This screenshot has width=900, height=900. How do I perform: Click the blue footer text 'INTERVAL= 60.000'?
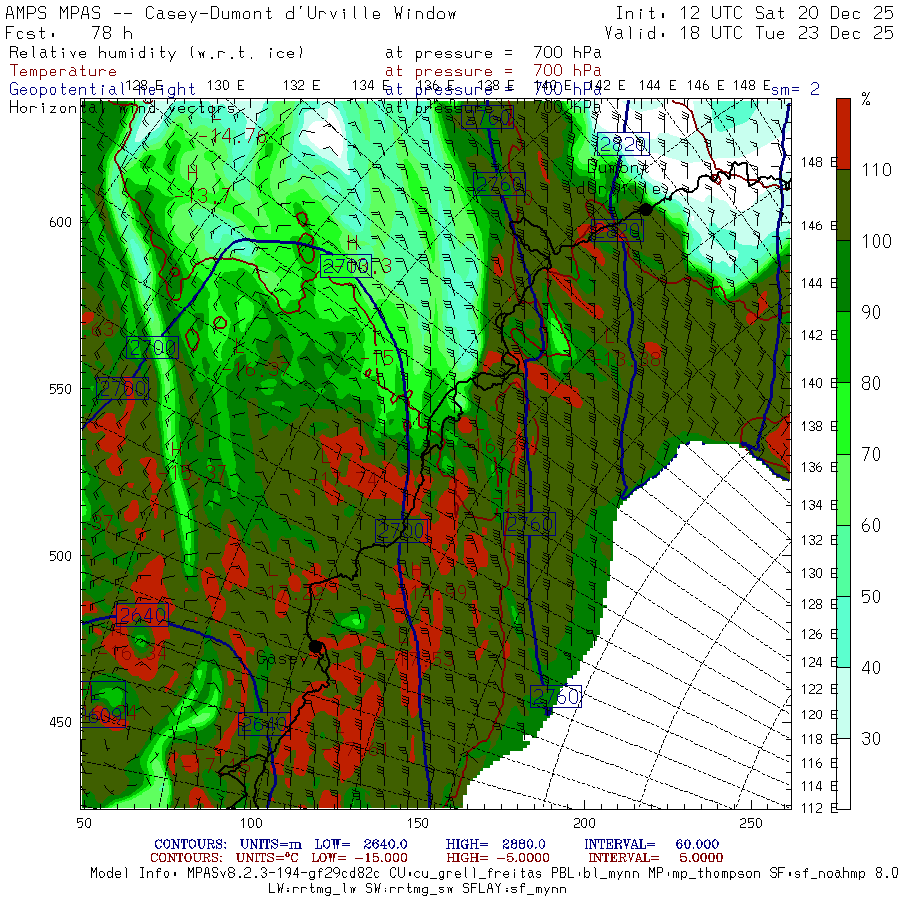click(x=651, y=844)
